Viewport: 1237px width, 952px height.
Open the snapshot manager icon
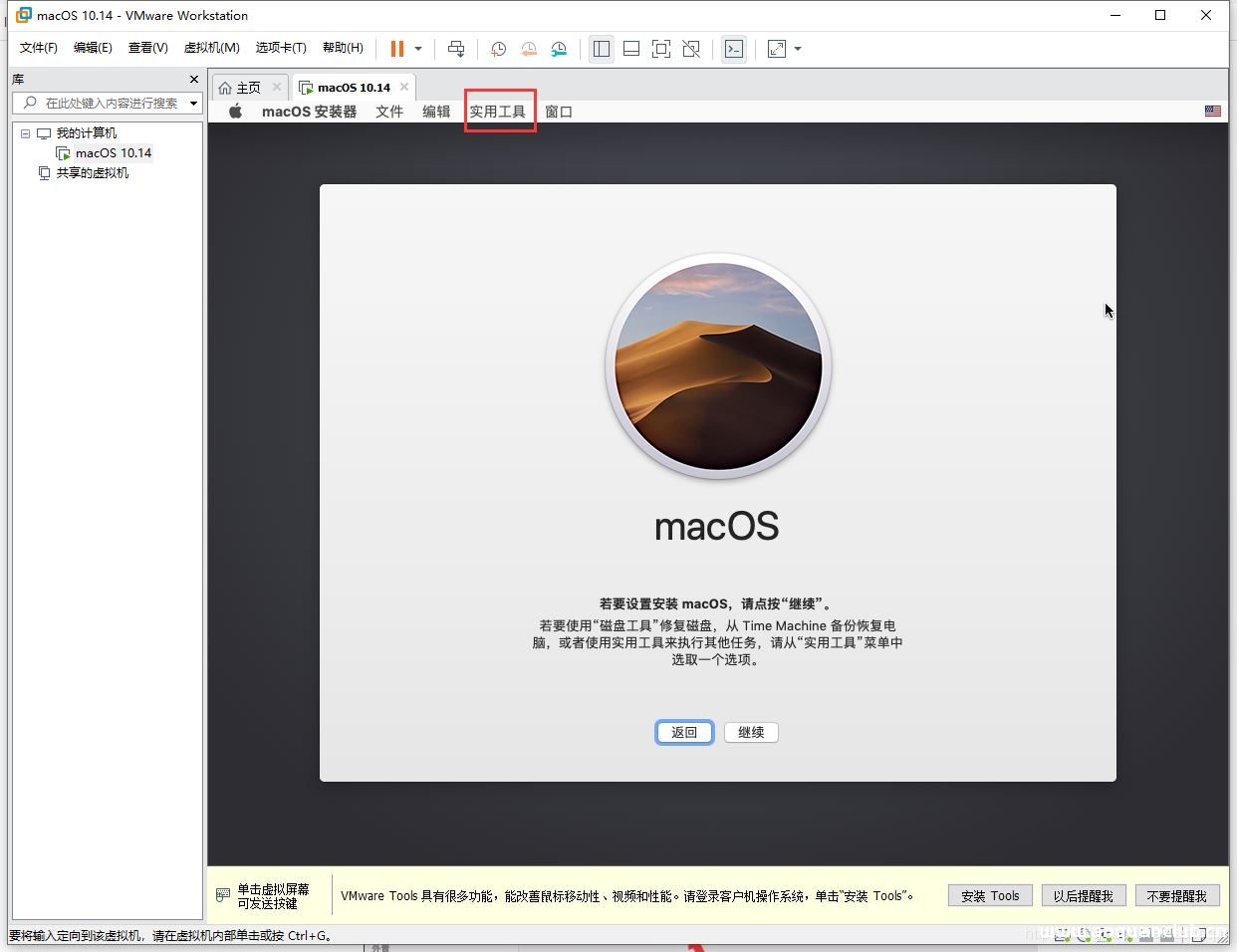[x=559, y=49]
